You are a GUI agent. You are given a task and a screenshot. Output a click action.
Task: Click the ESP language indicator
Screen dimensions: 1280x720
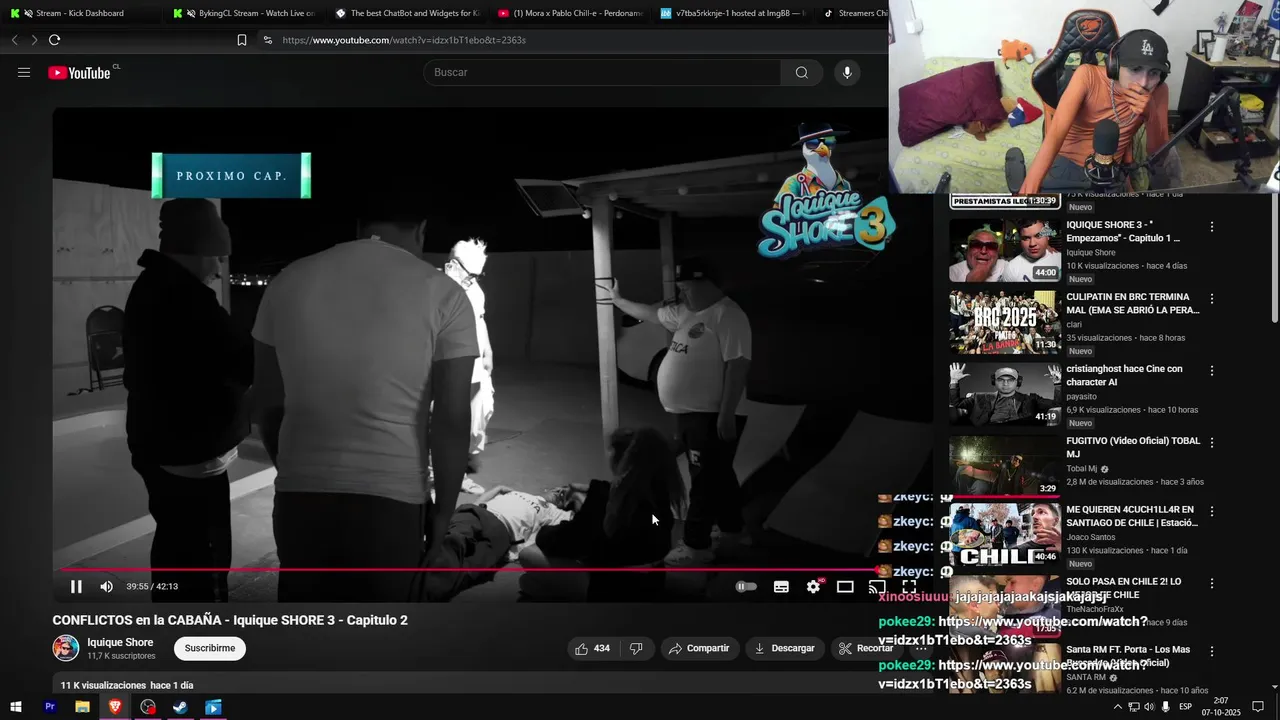pyautogui.click(x=1185, y=707)
